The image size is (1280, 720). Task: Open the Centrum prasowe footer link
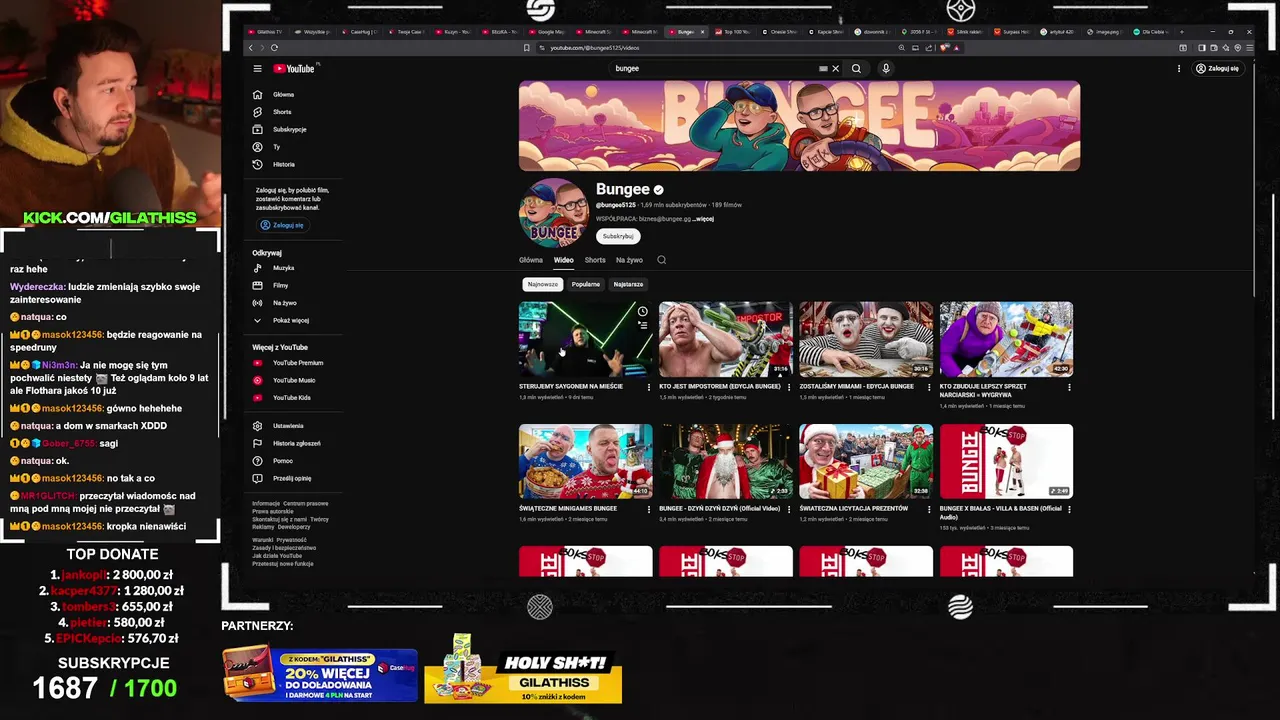point(306,504)
